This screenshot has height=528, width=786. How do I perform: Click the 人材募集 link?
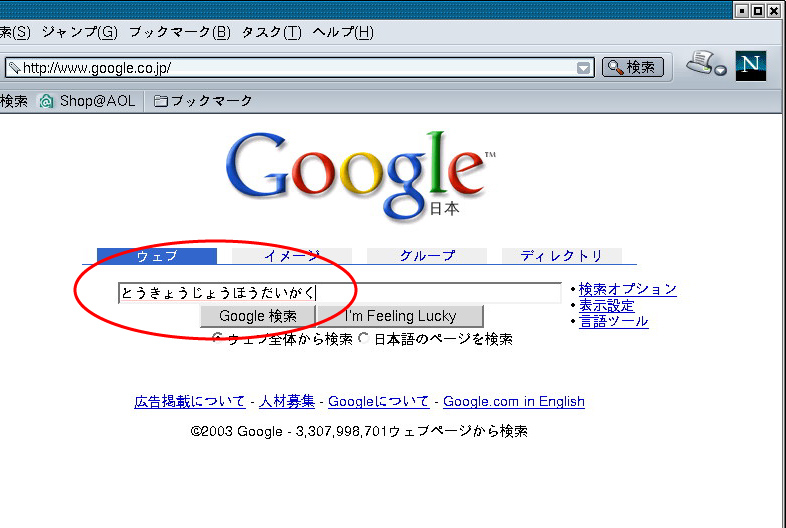tap(287, 401)
